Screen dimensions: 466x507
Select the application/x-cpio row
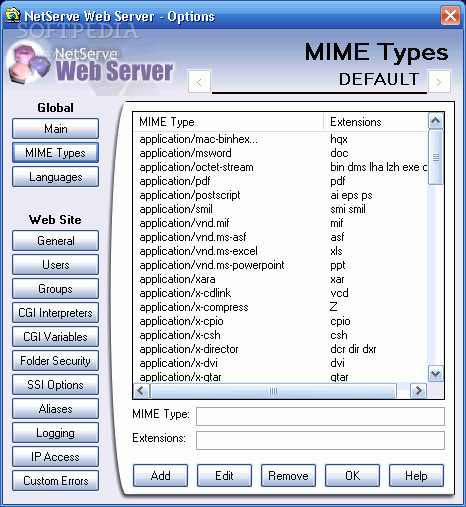point(280,321)
